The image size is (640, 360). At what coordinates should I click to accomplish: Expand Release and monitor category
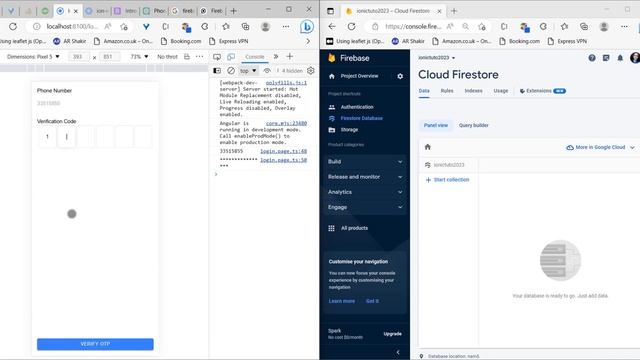pos(365,177)
